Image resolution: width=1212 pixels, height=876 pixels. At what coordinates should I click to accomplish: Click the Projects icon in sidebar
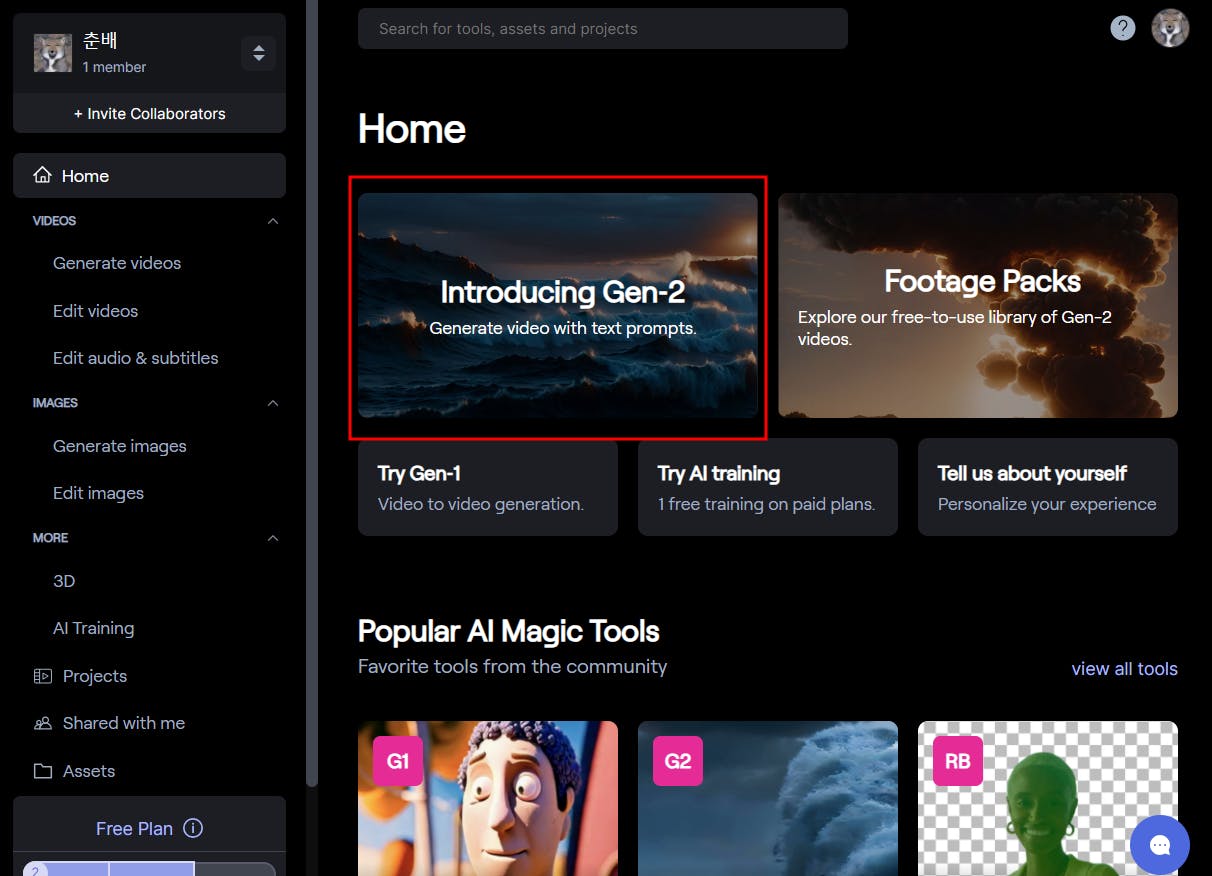42,676
